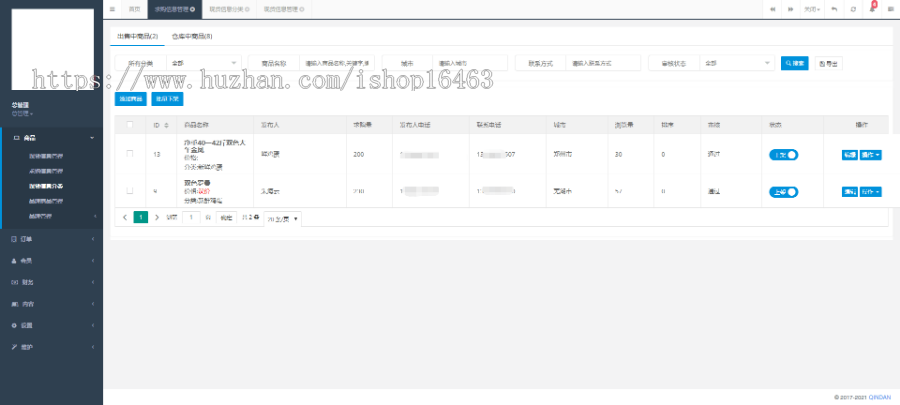
Task: Open the 操作 dropdown for row ID 9
Action: (870, 192)
